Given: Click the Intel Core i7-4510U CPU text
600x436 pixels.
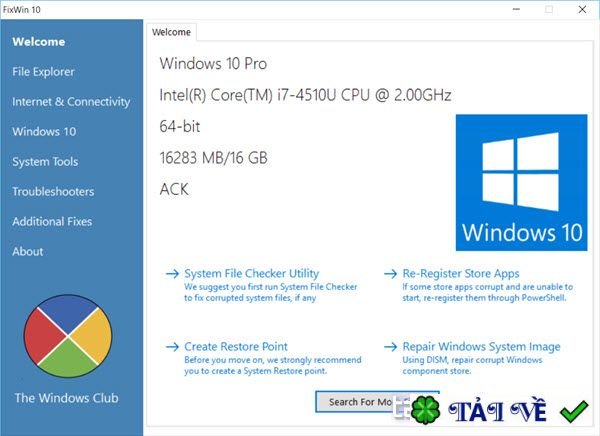Looking at the screenshot, I should 305,95.
